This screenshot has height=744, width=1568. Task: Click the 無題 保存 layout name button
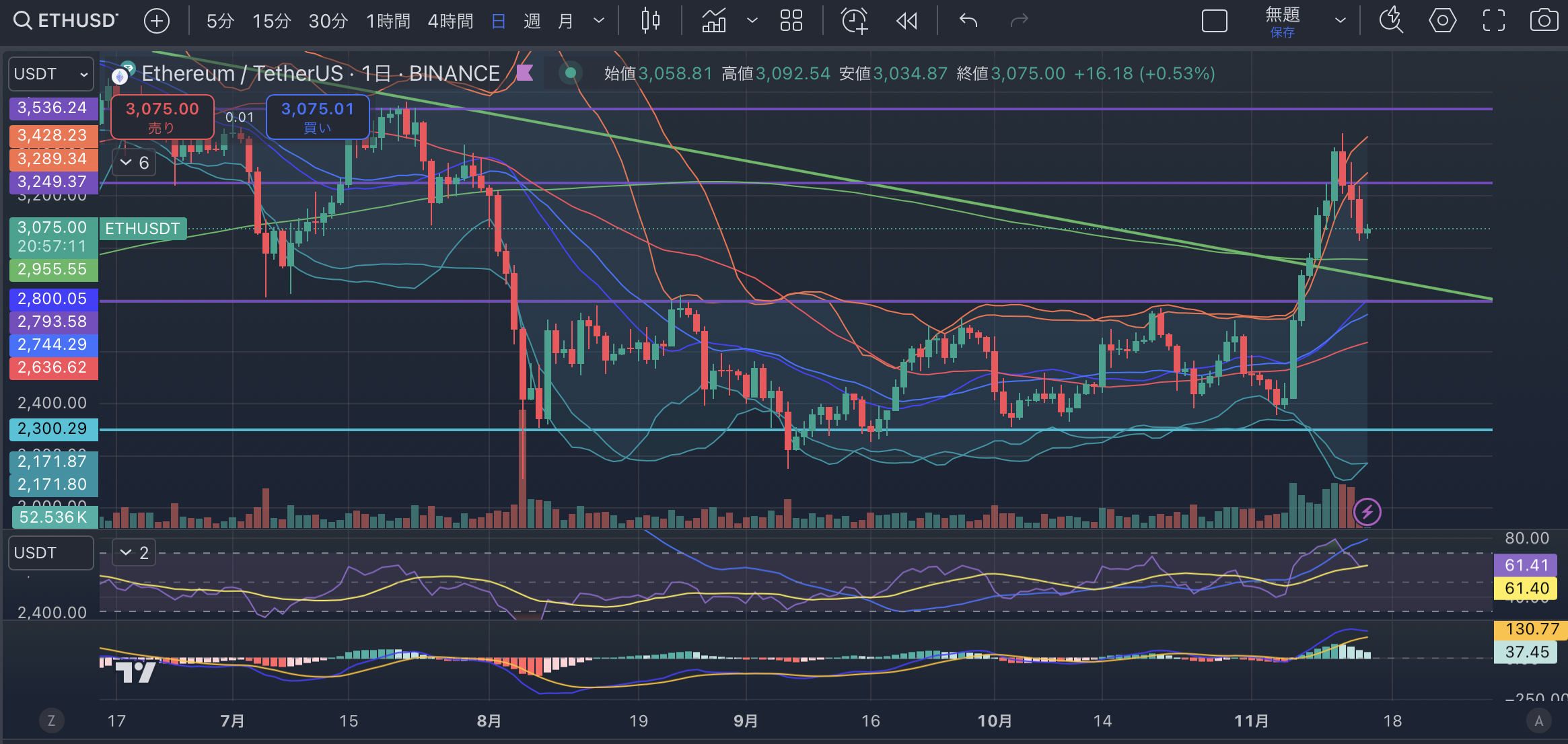1283,22
